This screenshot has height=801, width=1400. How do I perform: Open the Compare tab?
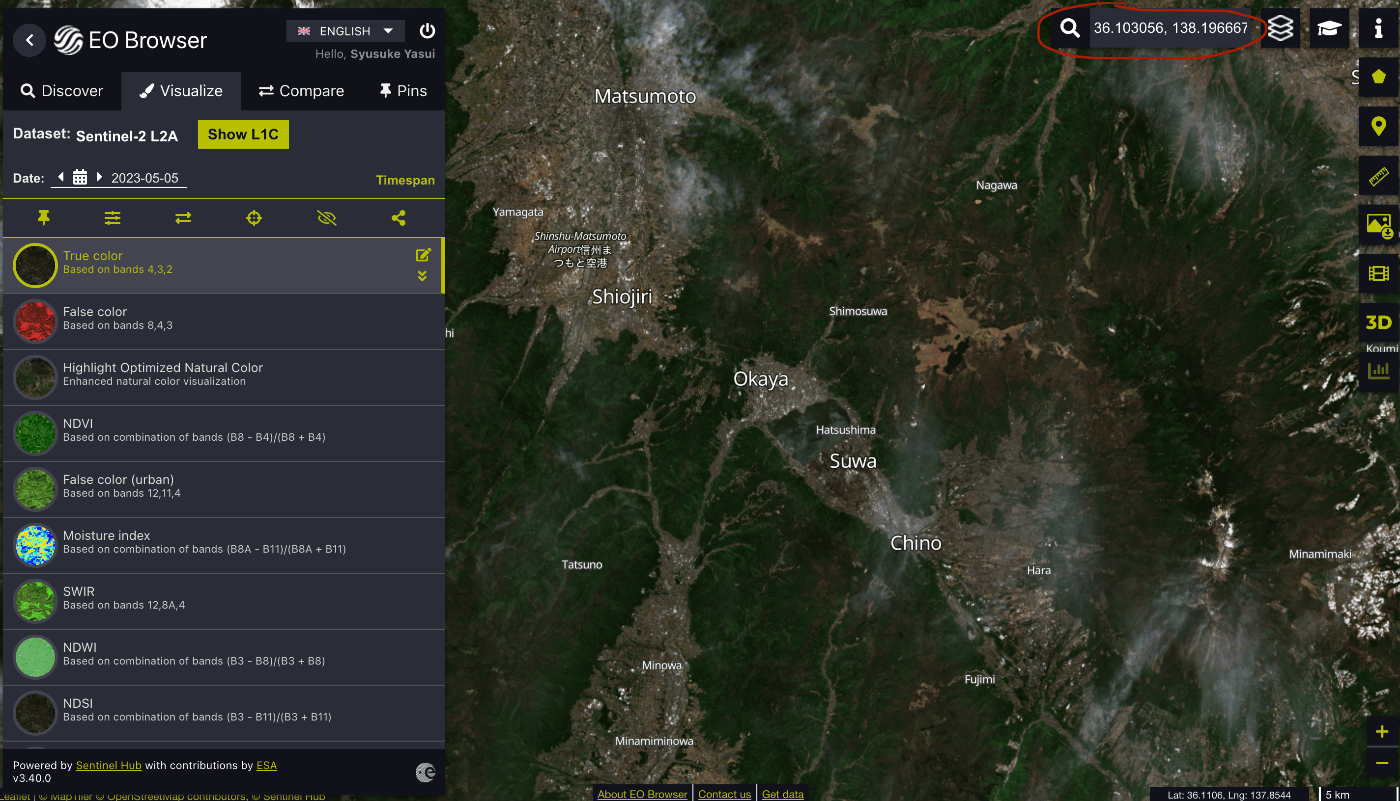click(301, 91)
